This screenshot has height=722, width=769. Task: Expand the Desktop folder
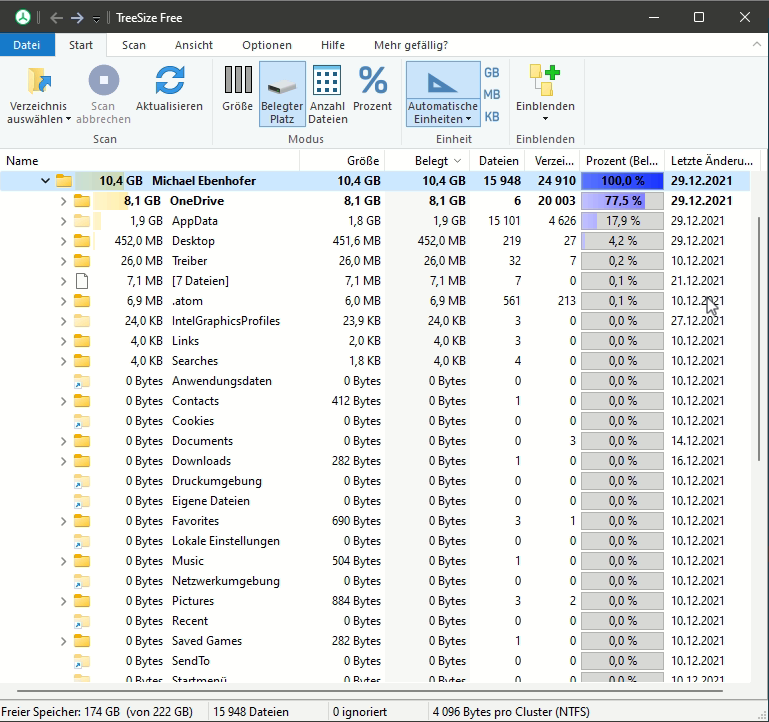point(63,241)
